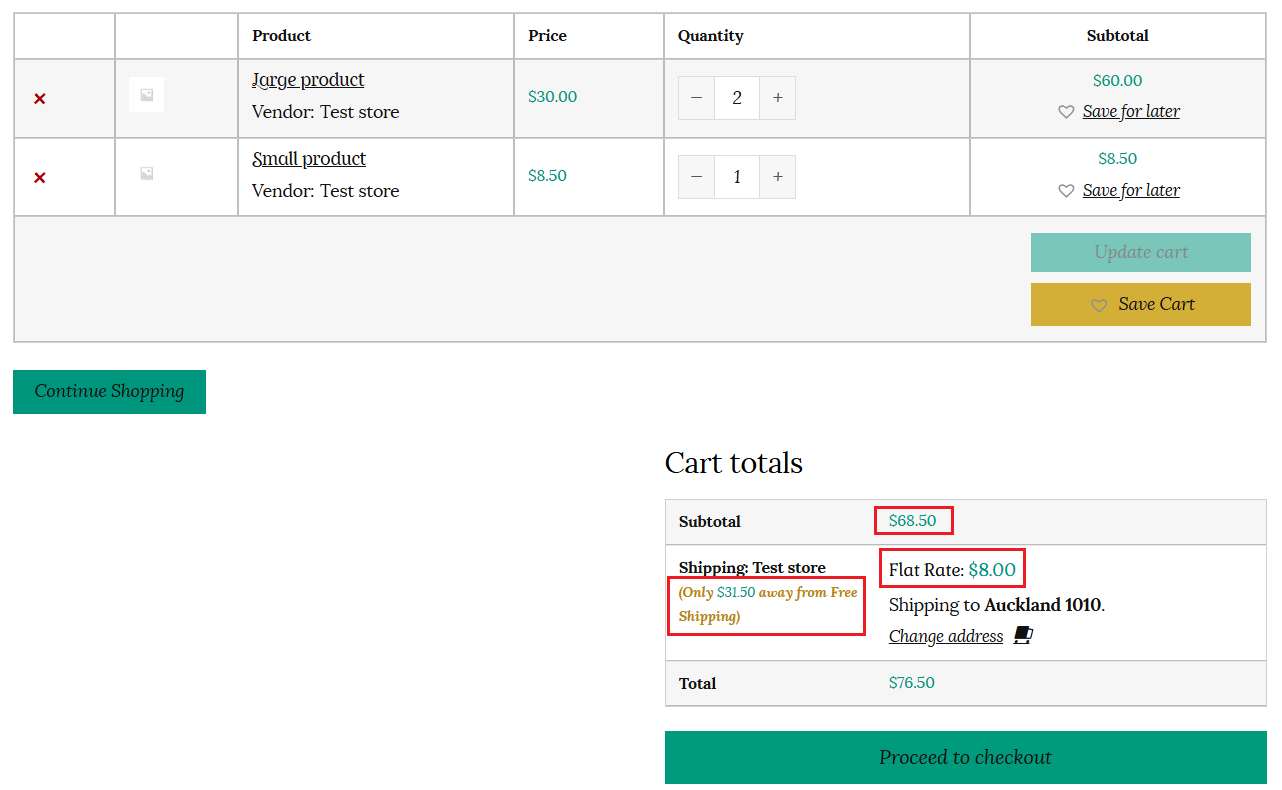Click the Update cart button

click(1141, 252)
